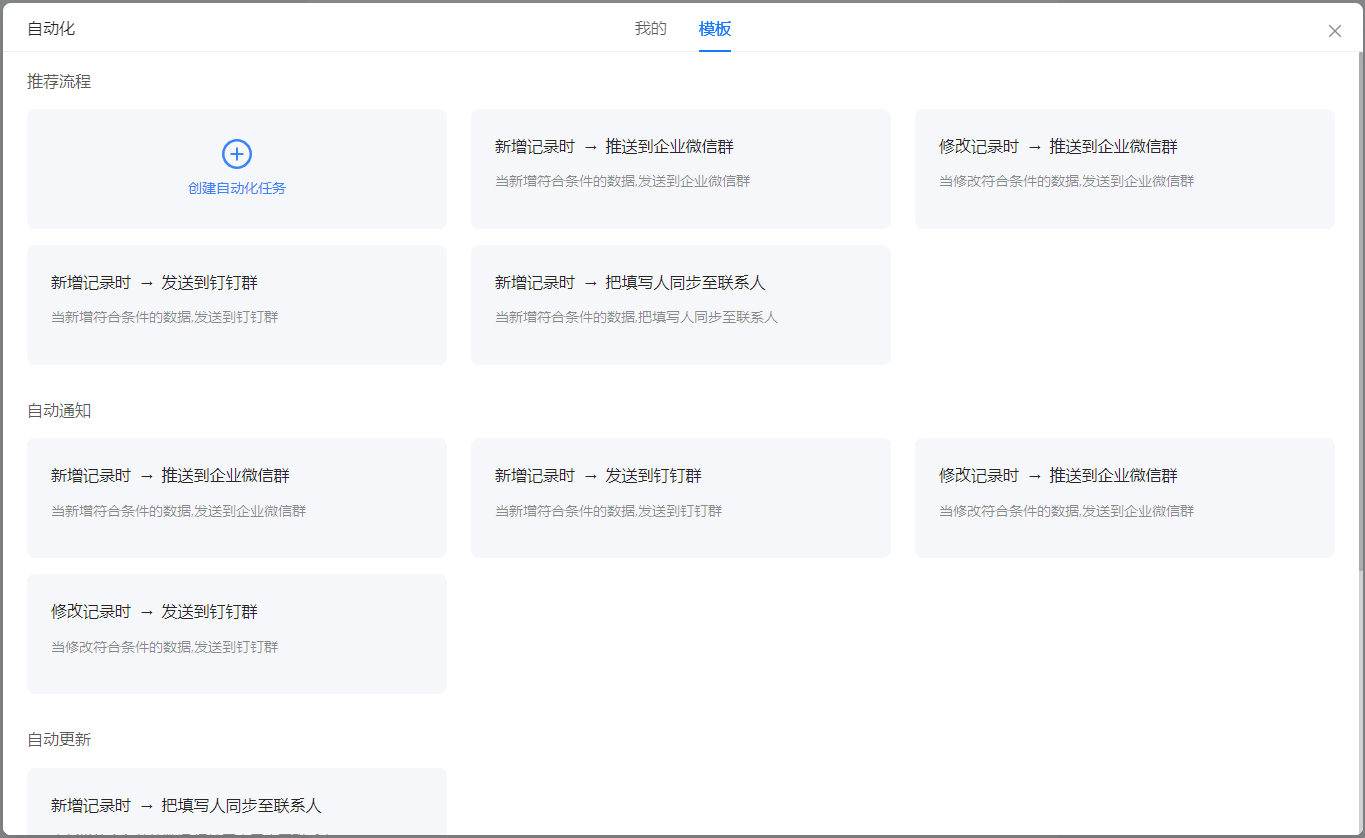Open 新增记录时→推送到企业微信群 template under 推荐流程
This screenshot has width=1365, height=838.
point(681,169)
